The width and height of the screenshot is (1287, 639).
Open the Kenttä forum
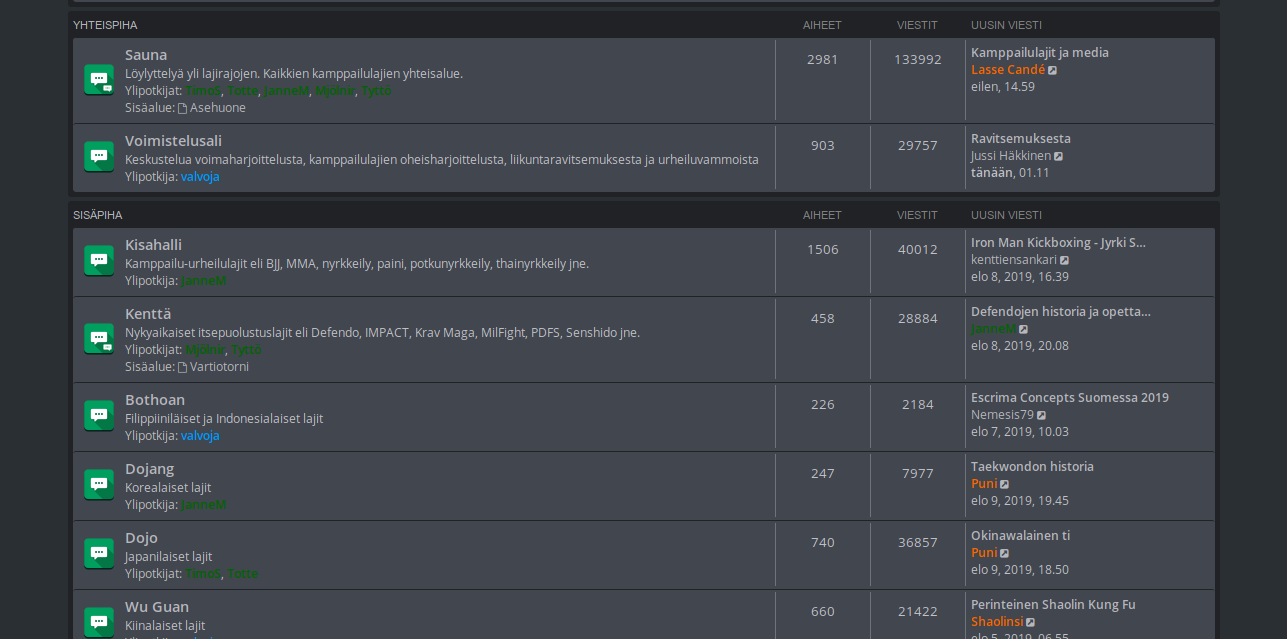[148, 314]
